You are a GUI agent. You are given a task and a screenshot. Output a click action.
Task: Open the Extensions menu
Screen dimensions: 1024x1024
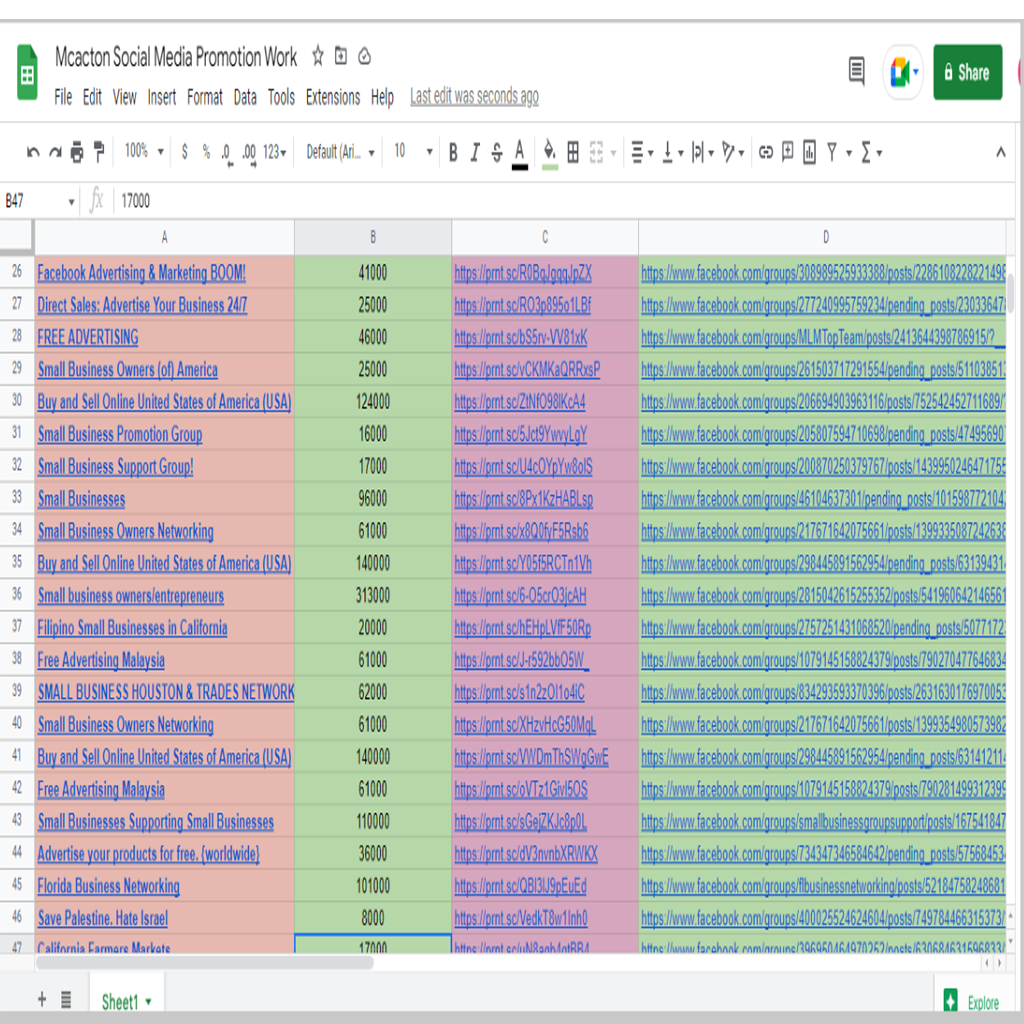click(333, 97)
